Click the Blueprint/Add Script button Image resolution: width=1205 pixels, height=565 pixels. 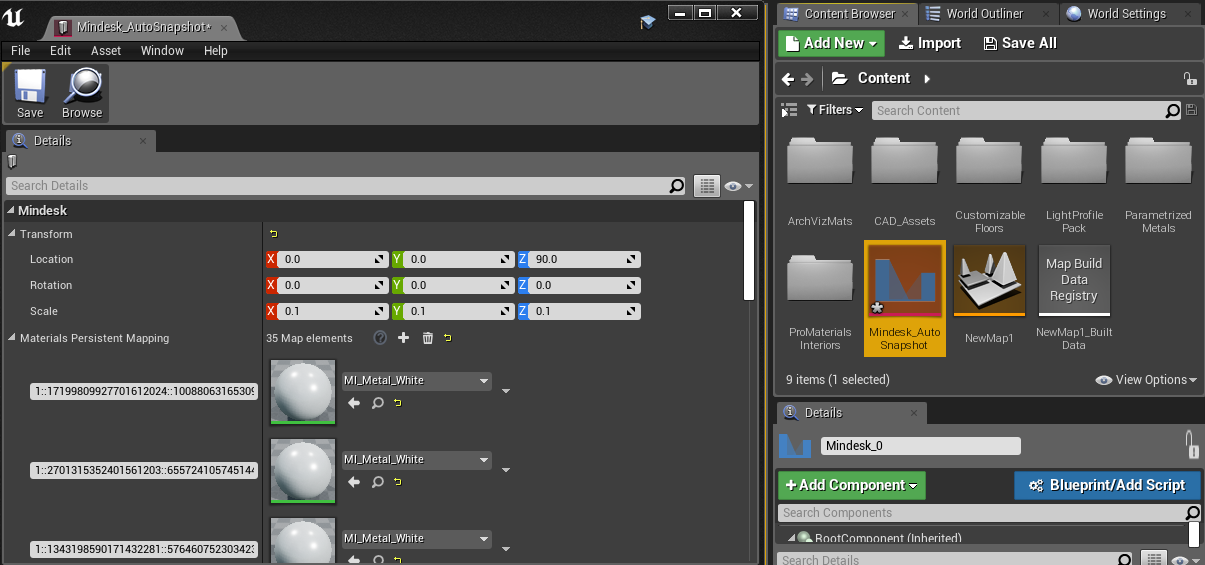tap(1106, 486)
